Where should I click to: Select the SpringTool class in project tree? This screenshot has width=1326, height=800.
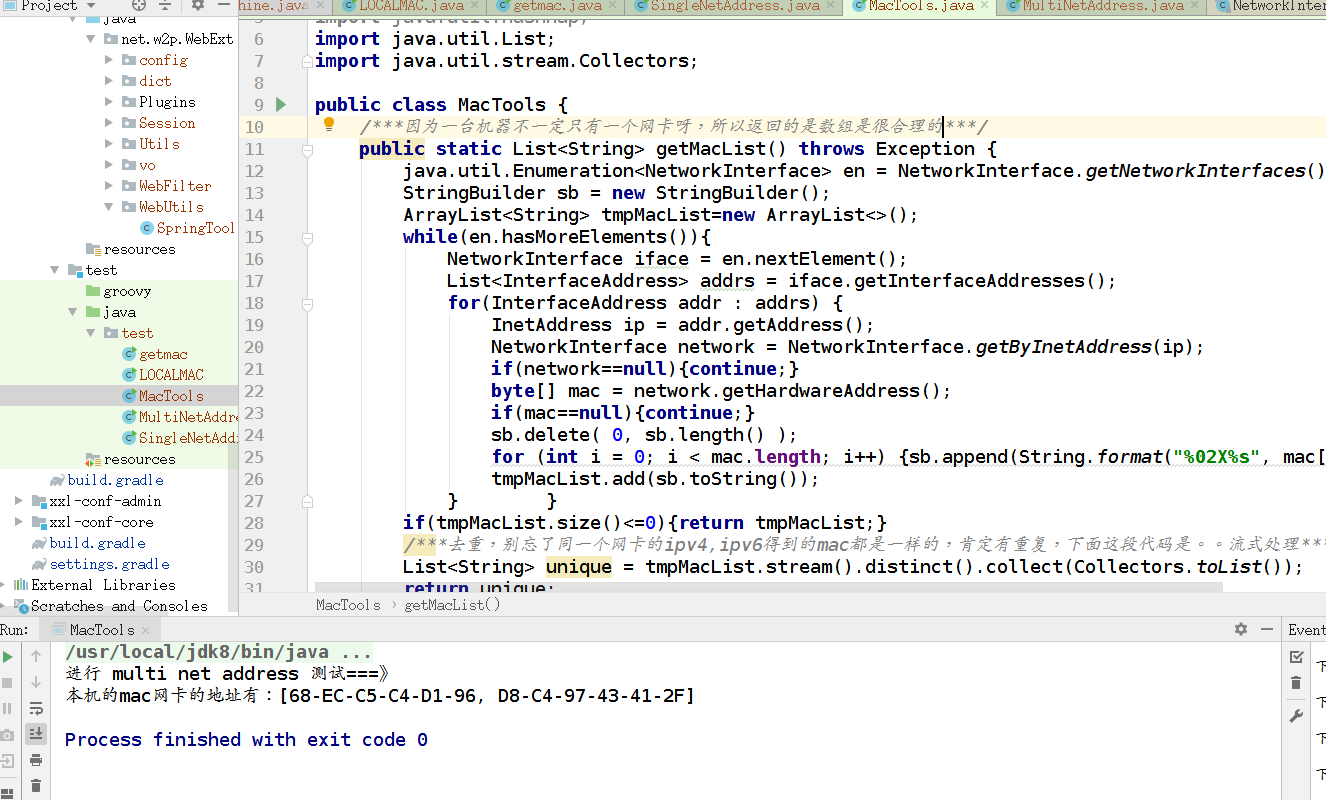point(195,228)
